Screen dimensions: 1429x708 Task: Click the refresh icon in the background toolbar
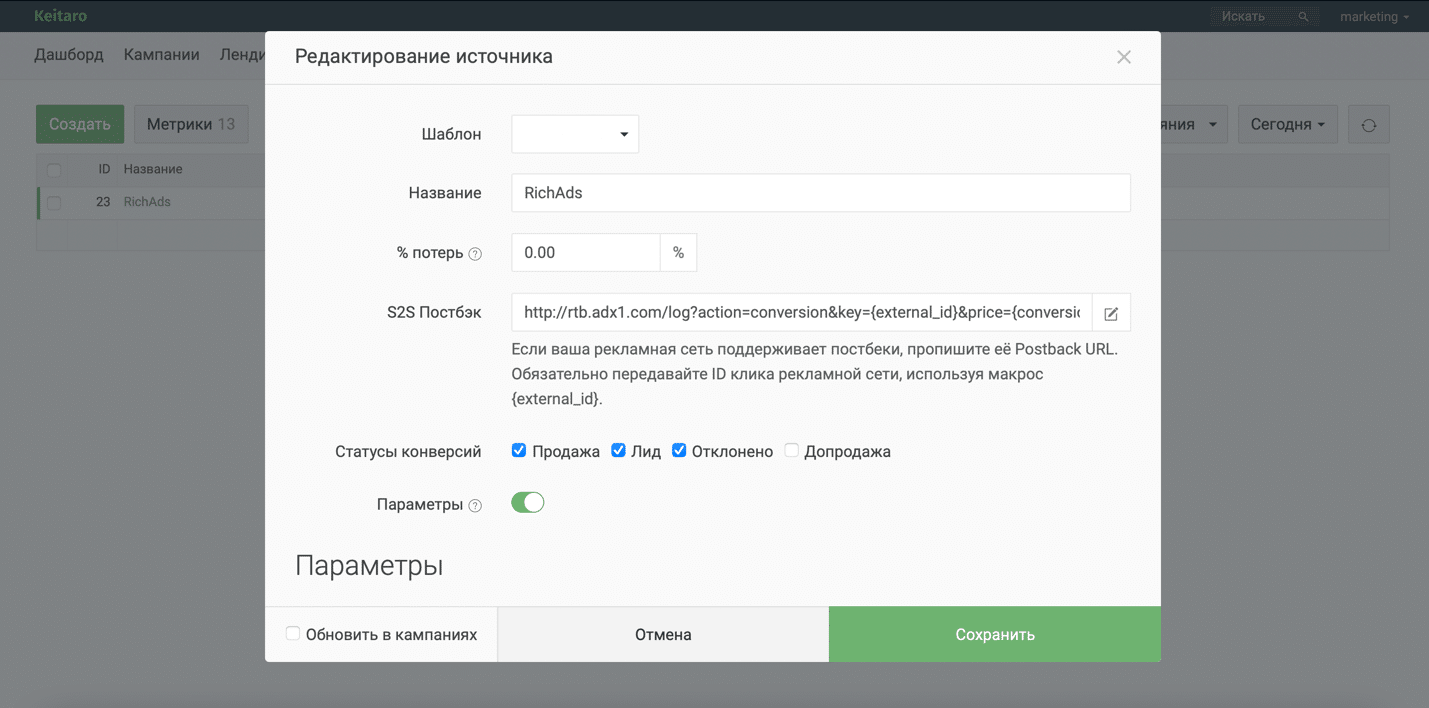pos(1369,125)
